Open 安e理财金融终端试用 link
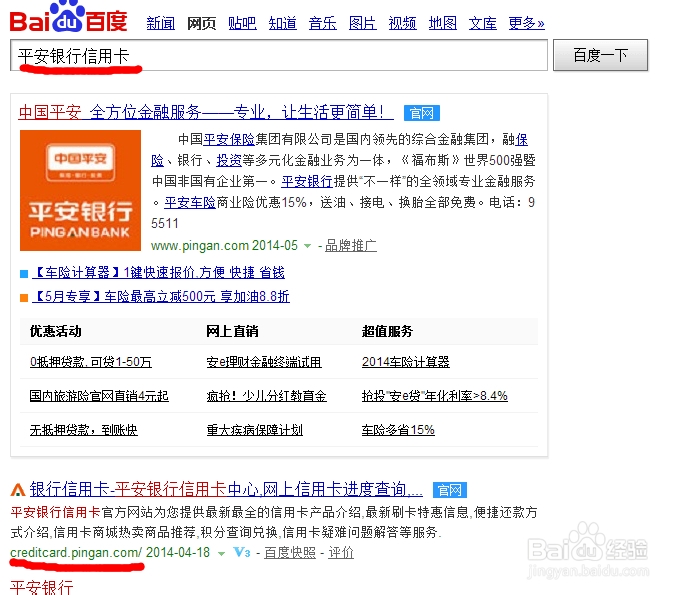 [264, 362]
